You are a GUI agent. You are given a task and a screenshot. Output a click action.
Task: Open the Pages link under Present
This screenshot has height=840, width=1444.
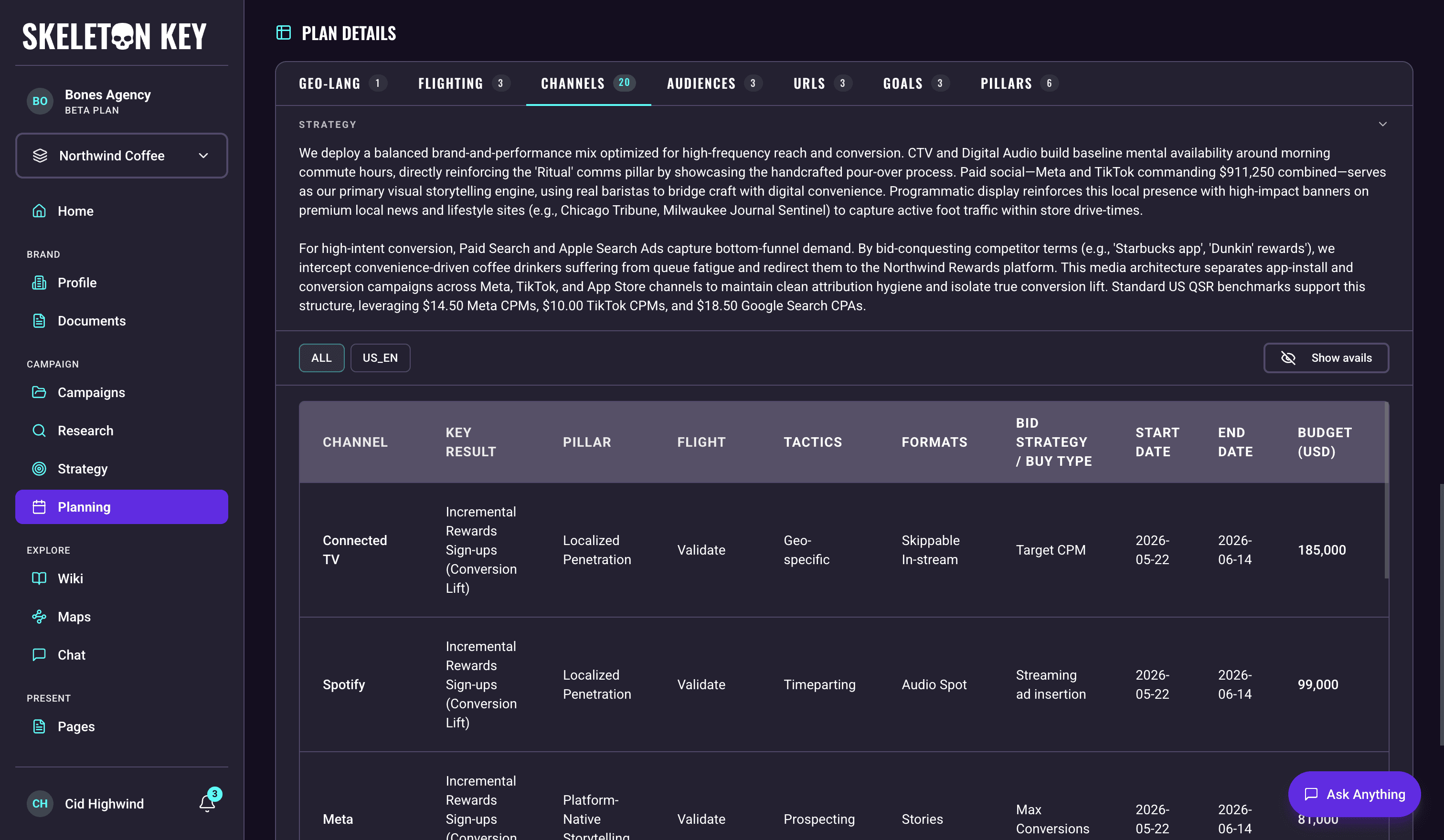click(x=121, y=726)
